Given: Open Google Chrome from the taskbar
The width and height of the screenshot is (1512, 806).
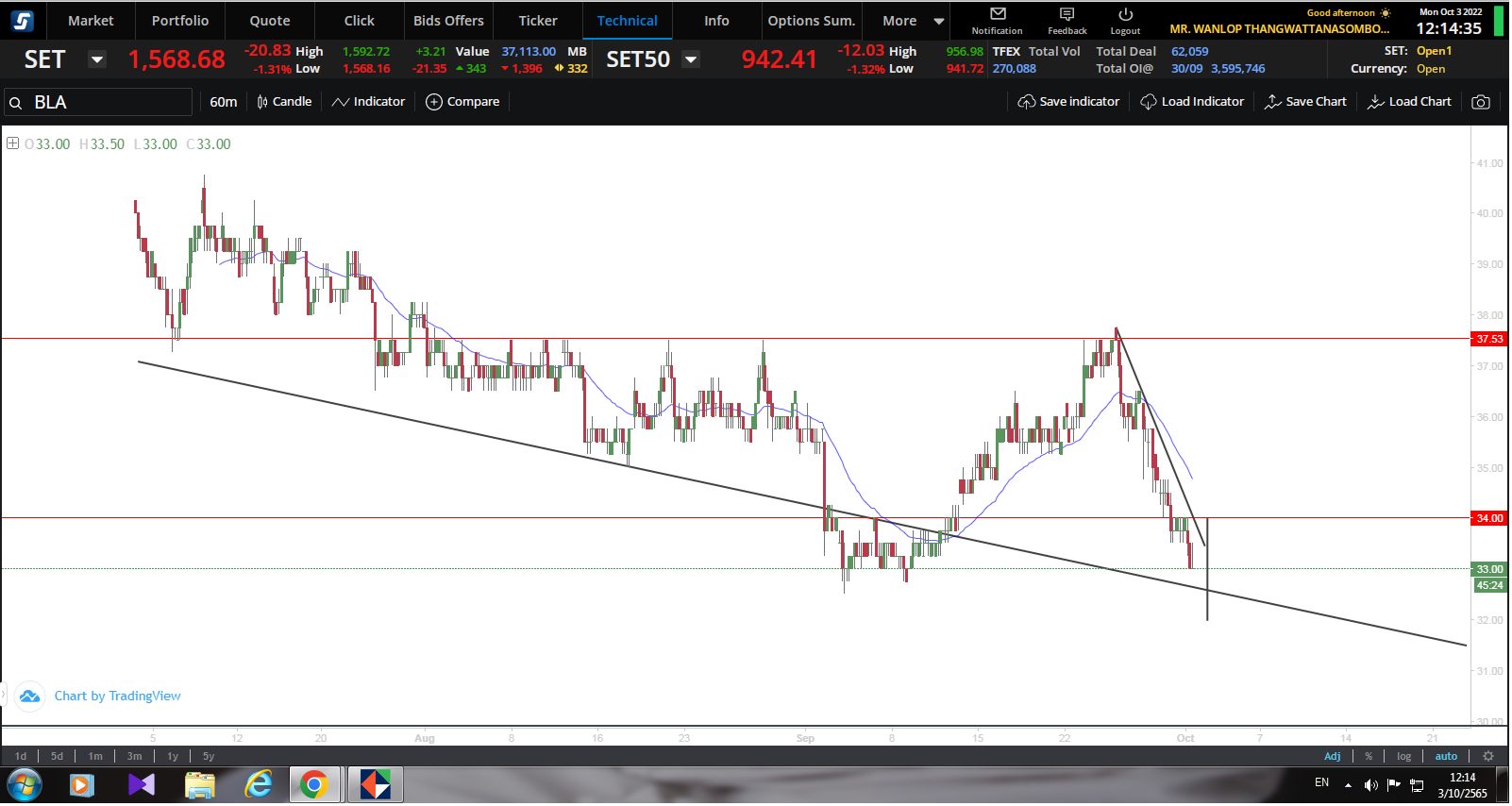Looking at the screenshot, I should (313, 784).
